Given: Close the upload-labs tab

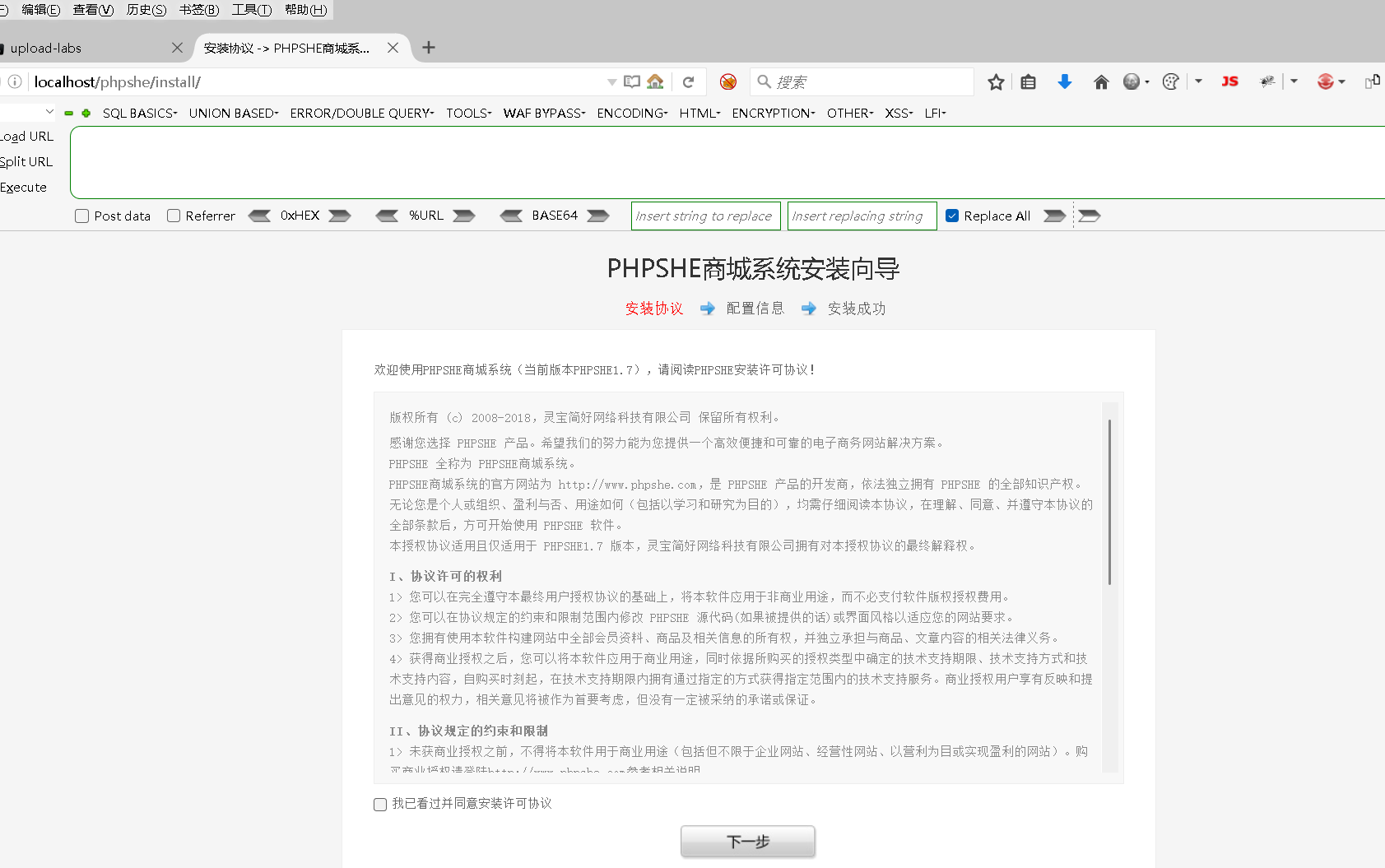Looking at the screenshot, I should (177, 48).
